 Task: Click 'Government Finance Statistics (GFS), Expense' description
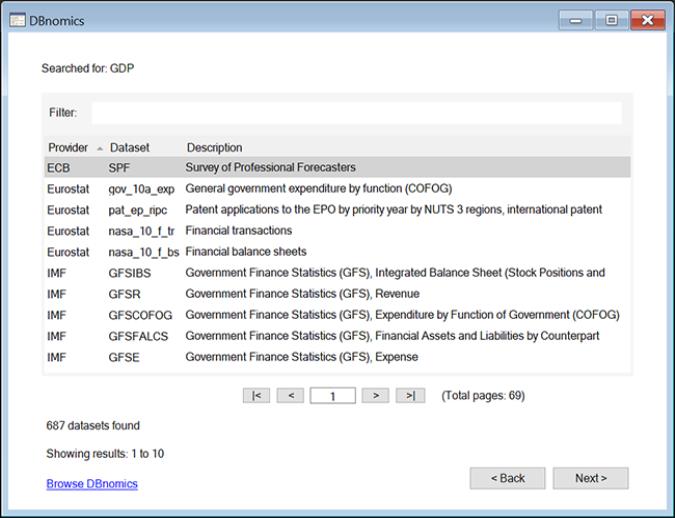(302, 357)
